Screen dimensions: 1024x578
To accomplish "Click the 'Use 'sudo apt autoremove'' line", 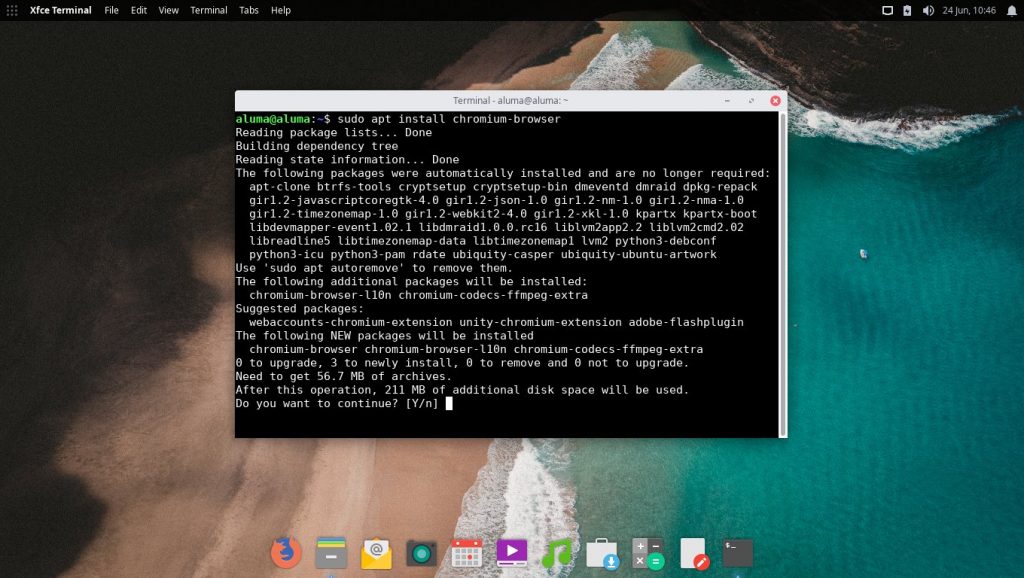I will click(374, 268).
